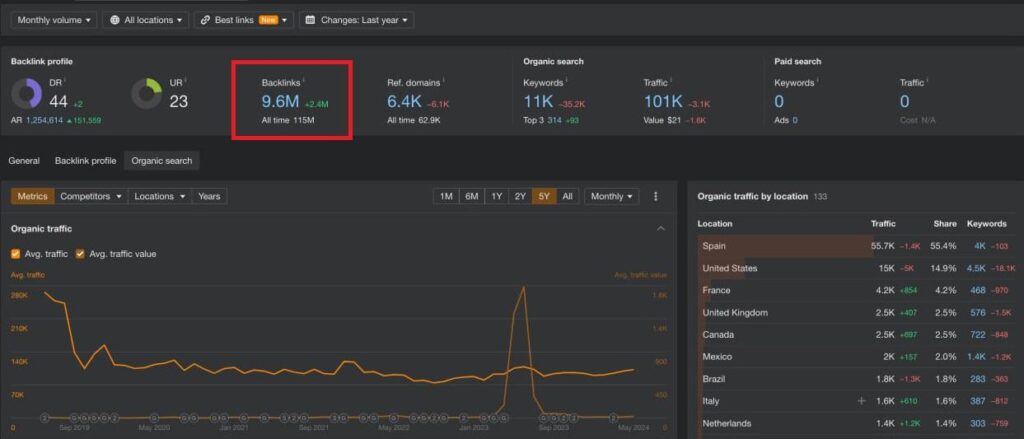This screenshot has width=1024, height=439.
Task: Click the 6.4K referring domains link
Action: [x=404, y=102]
